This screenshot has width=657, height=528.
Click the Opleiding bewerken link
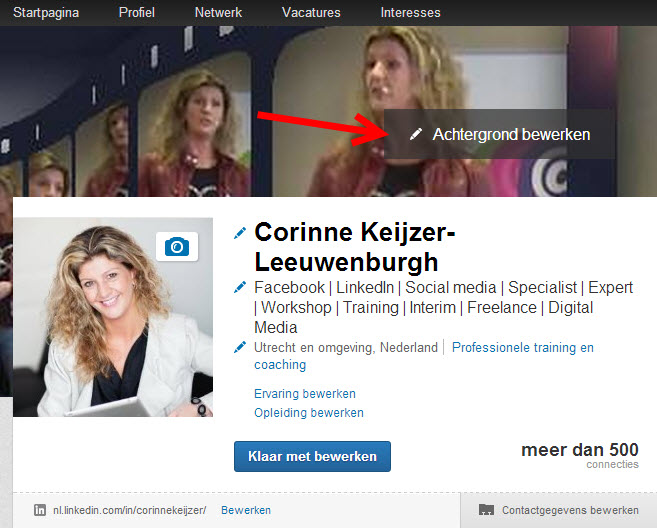pos(309,412)
